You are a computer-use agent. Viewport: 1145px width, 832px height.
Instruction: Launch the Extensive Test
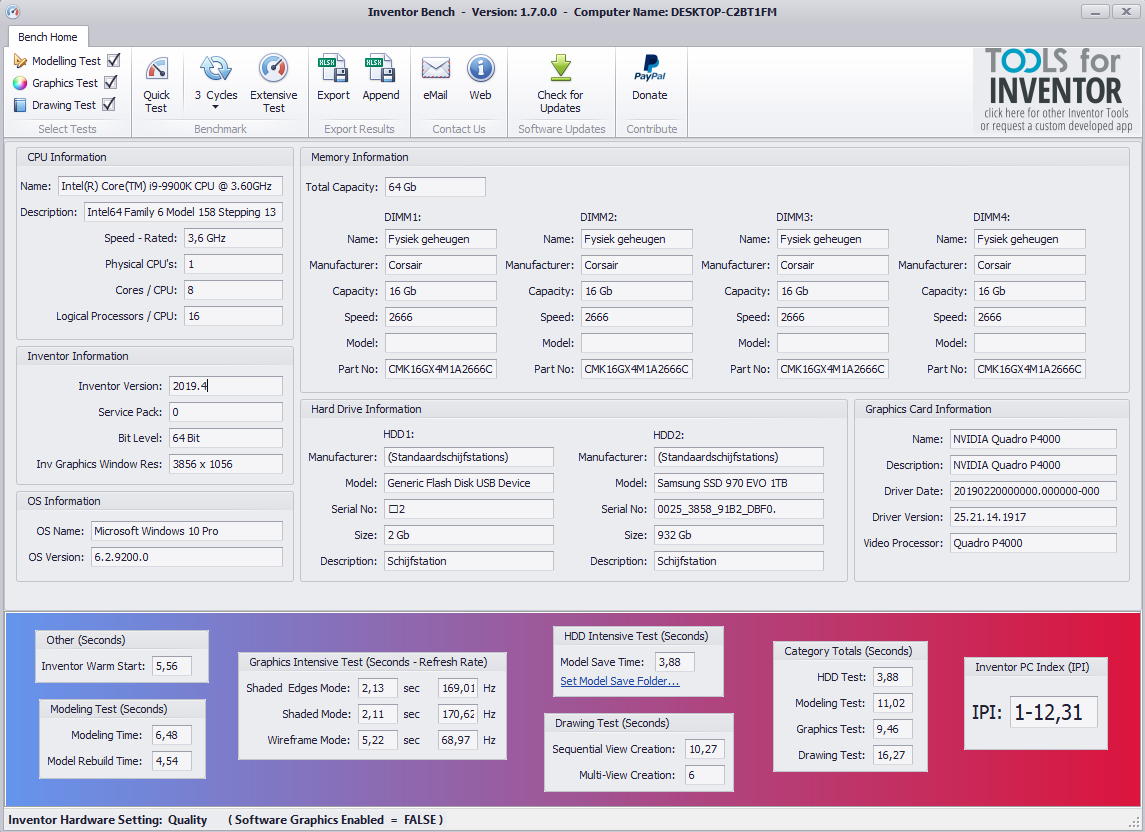tap(273, 85)
